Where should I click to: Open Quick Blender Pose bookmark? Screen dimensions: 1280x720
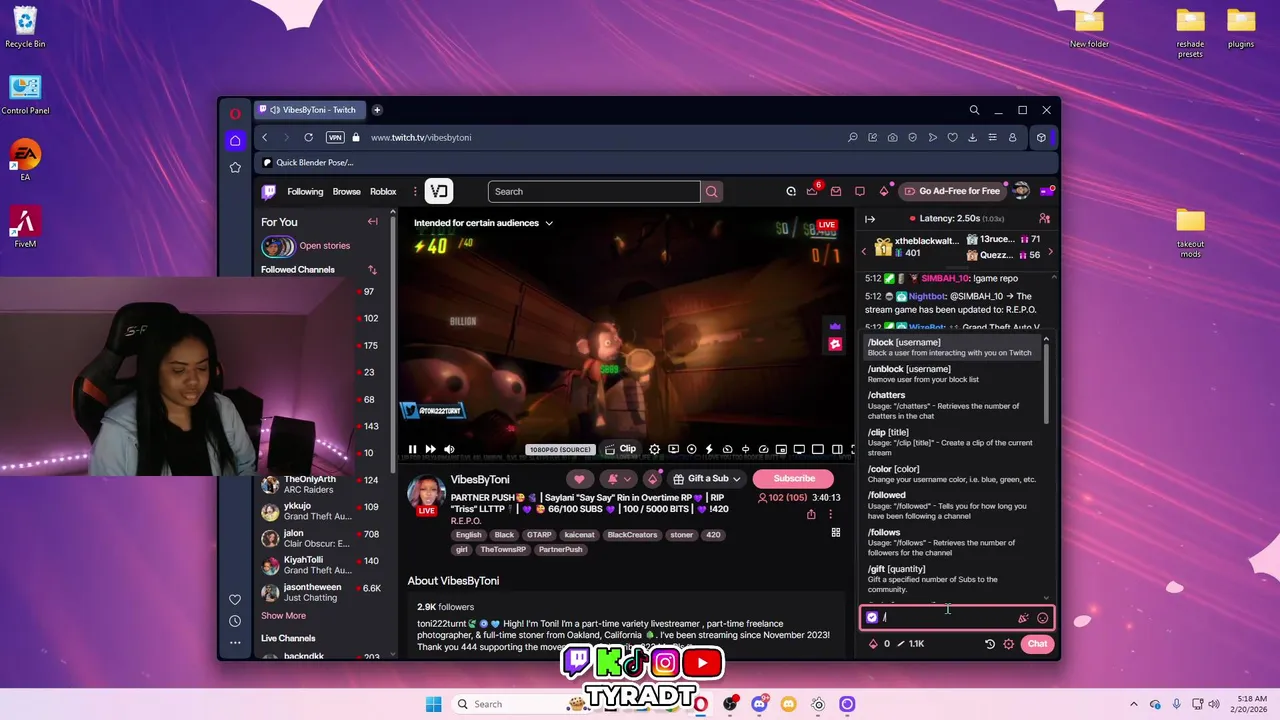click(308, 162)
